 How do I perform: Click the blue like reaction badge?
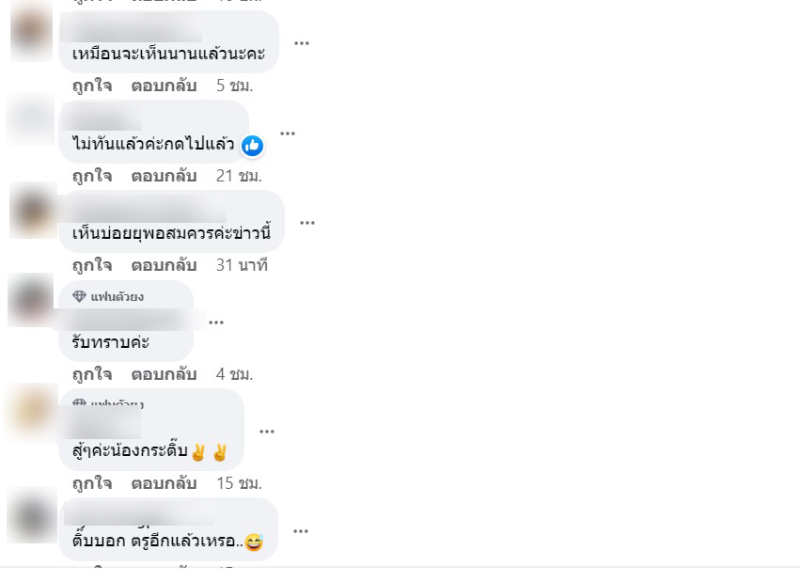pyautogui.click(x=252, y=146)
